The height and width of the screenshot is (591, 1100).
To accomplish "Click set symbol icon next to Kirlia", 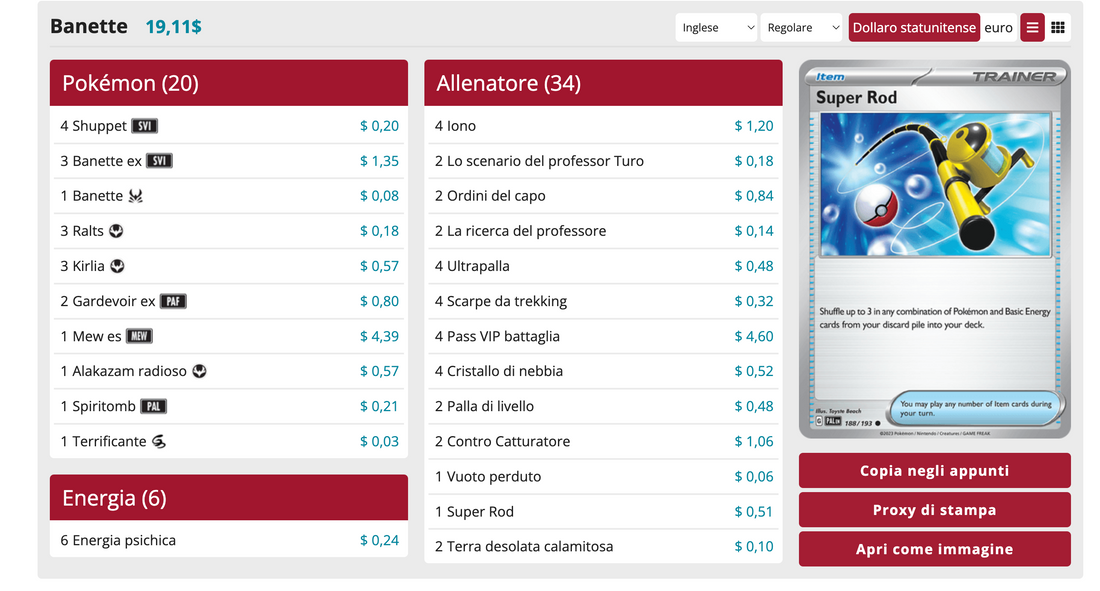I will coord(118,266).
